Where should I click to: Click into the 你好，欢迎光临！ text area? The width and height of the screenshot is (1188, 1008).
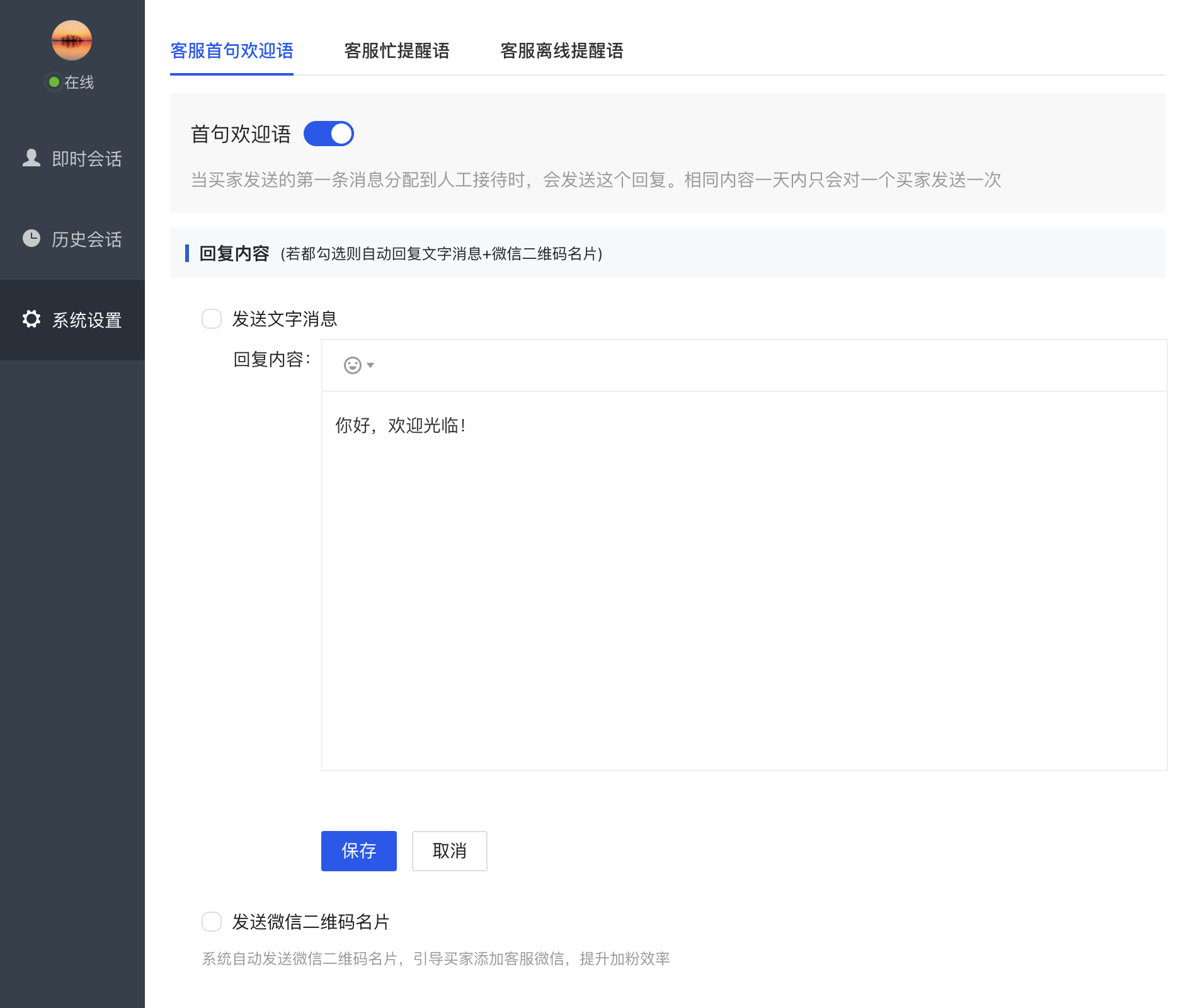coord(745,581)
